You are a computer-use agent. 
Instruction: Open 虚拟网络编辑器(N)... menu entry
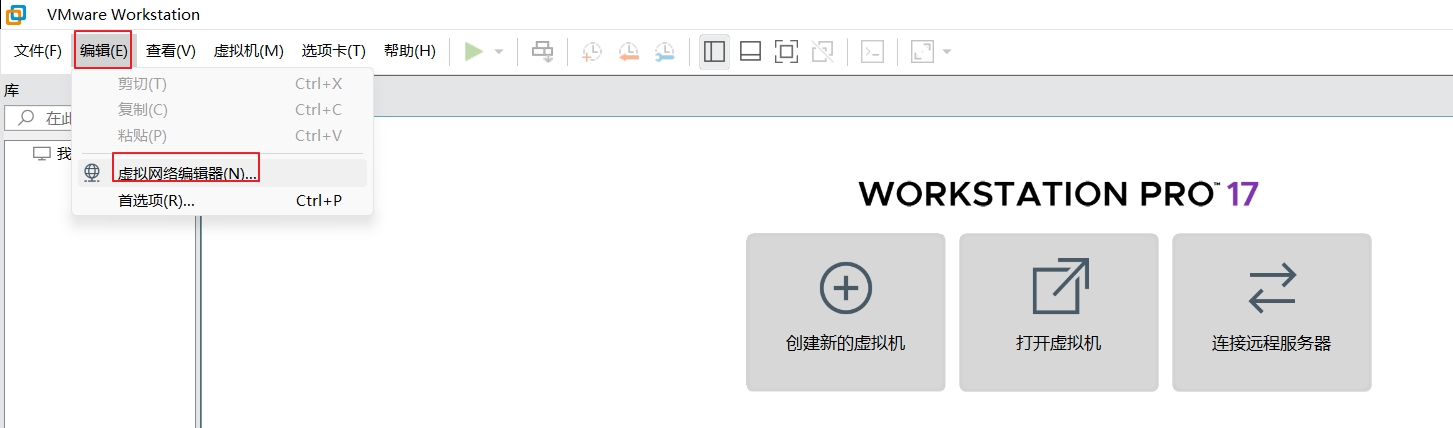pos(222,173)
